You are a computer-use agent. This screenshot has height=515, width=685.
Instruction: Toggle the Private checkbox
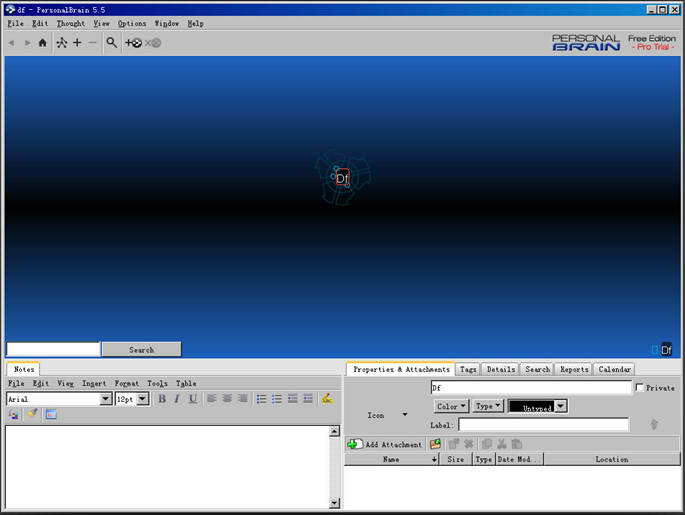(x=640, y=388)
